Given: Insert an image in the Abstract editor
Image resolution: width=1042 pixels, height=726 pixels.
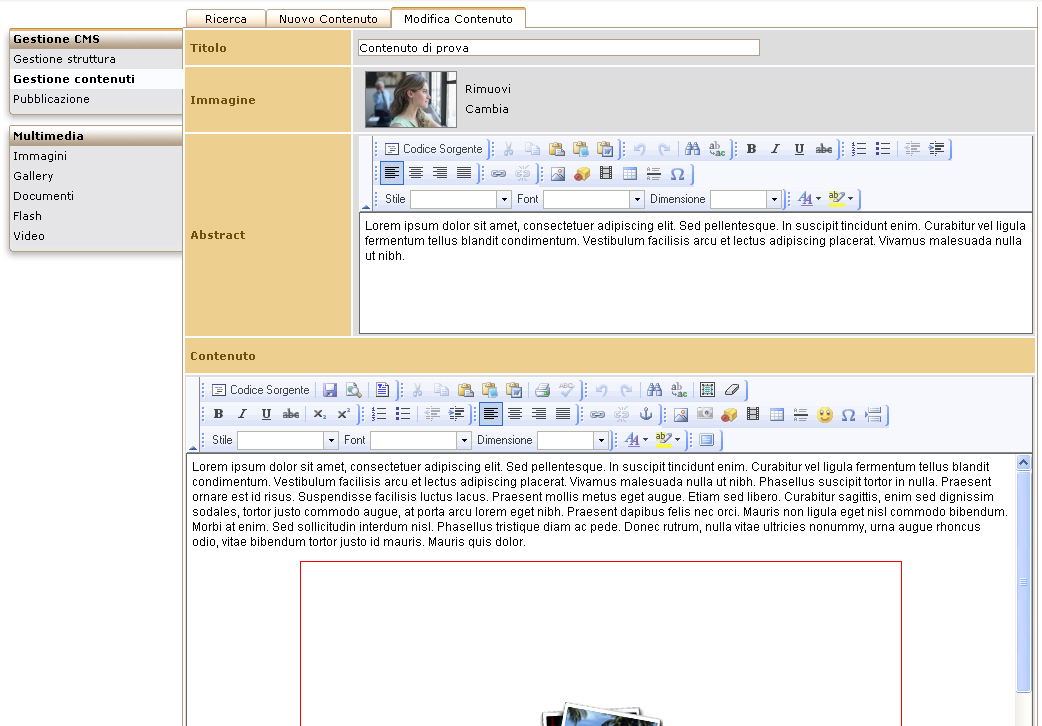Looking at the screenshot, I should (558, 174).
